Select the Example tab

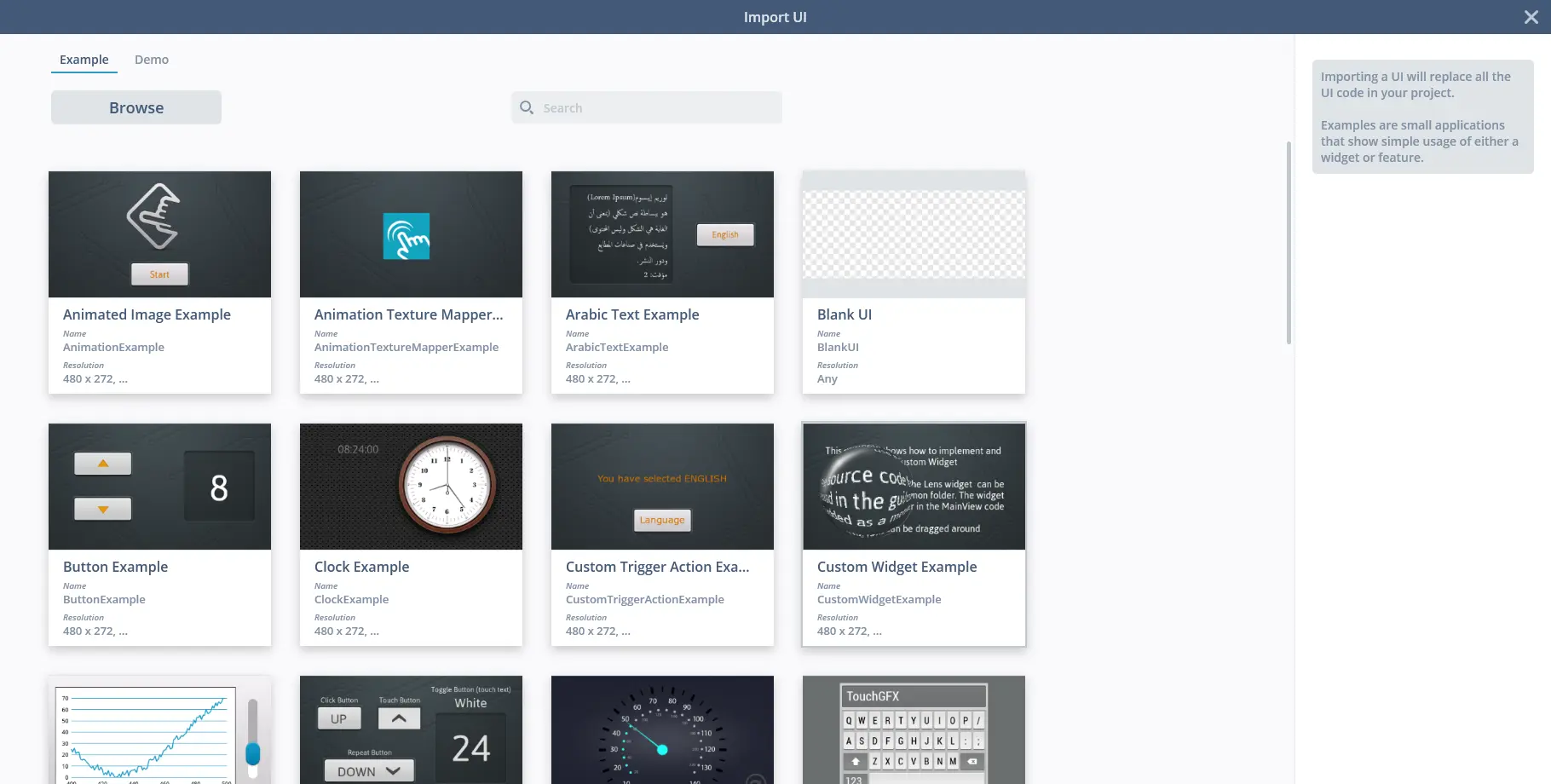(84, 60)
